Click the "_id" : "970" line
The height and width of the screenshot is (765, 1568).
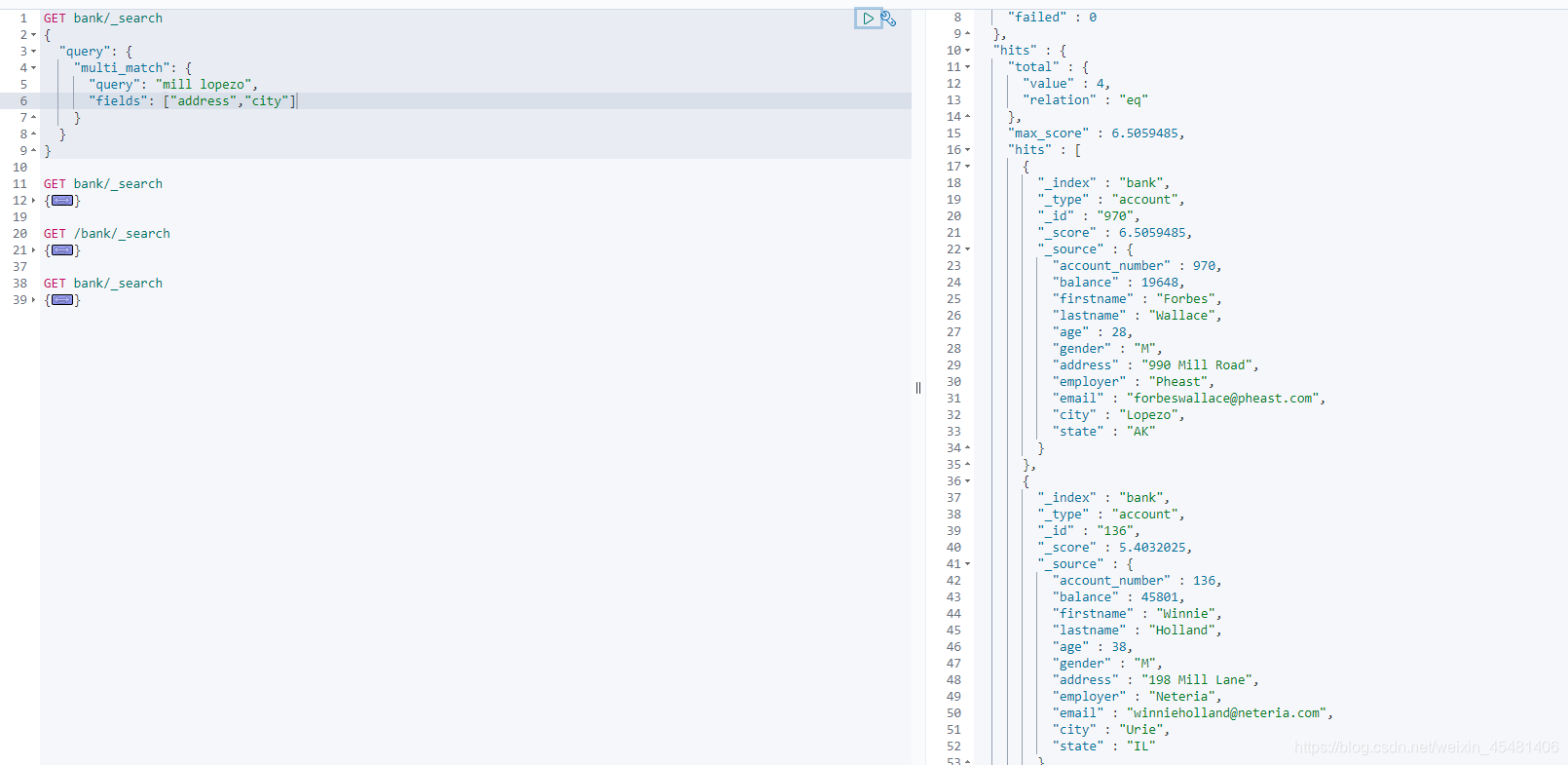click(x=1088, y=216)
